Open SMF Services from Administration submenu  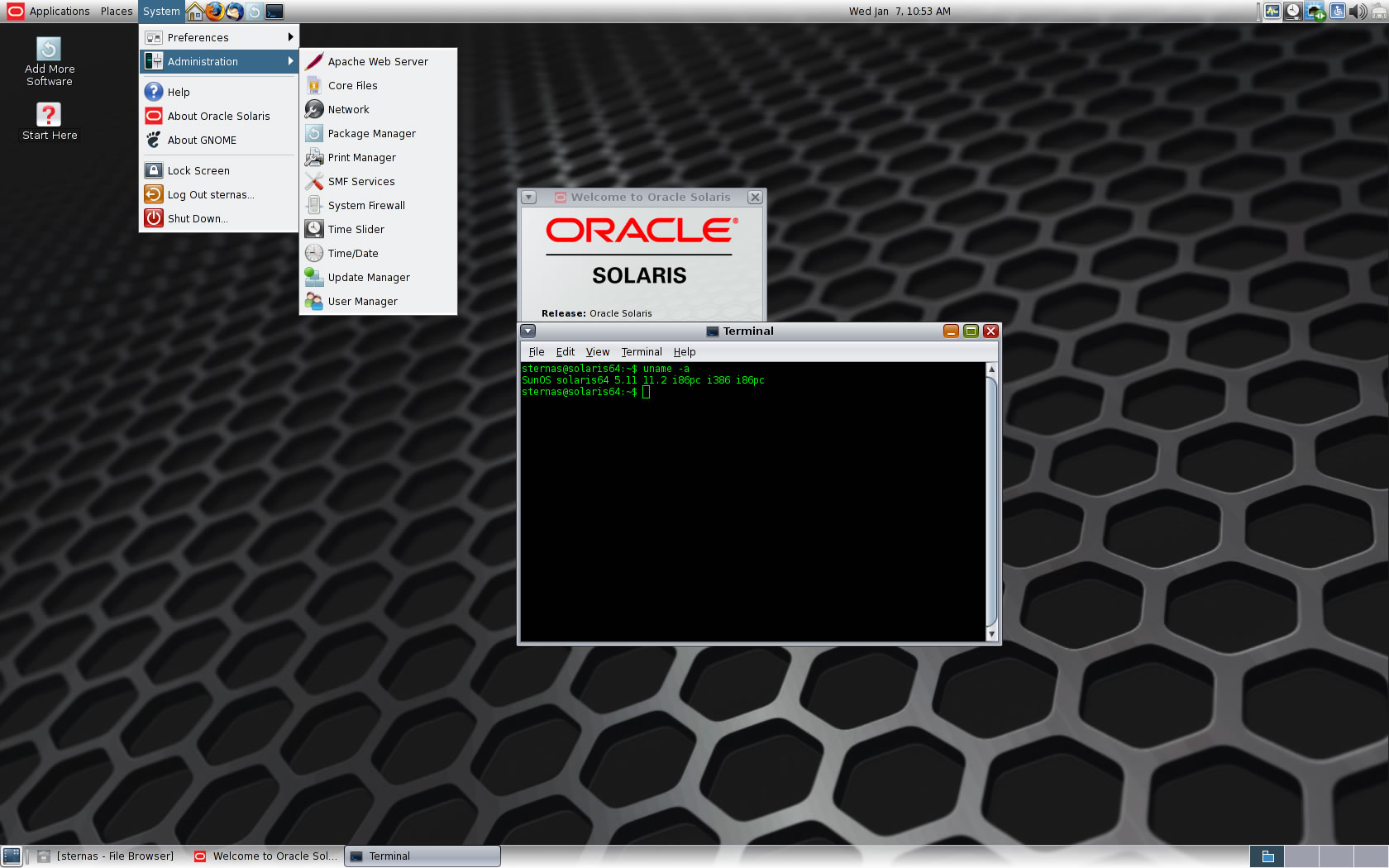pyautogui.click(x=379, y=181)
